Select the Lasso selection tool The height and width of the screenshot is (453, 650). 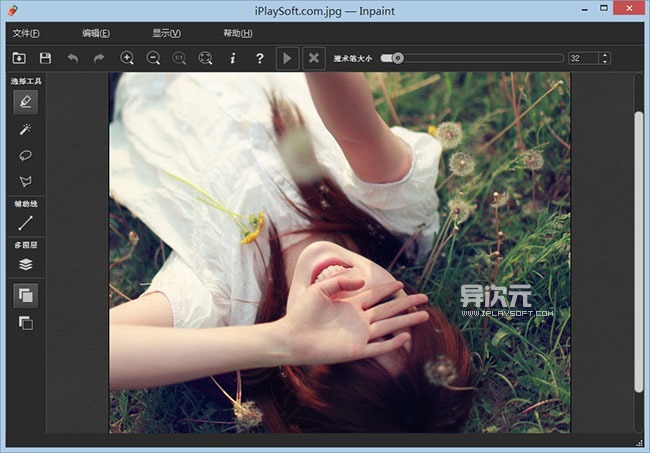click(x=26, y=155)
